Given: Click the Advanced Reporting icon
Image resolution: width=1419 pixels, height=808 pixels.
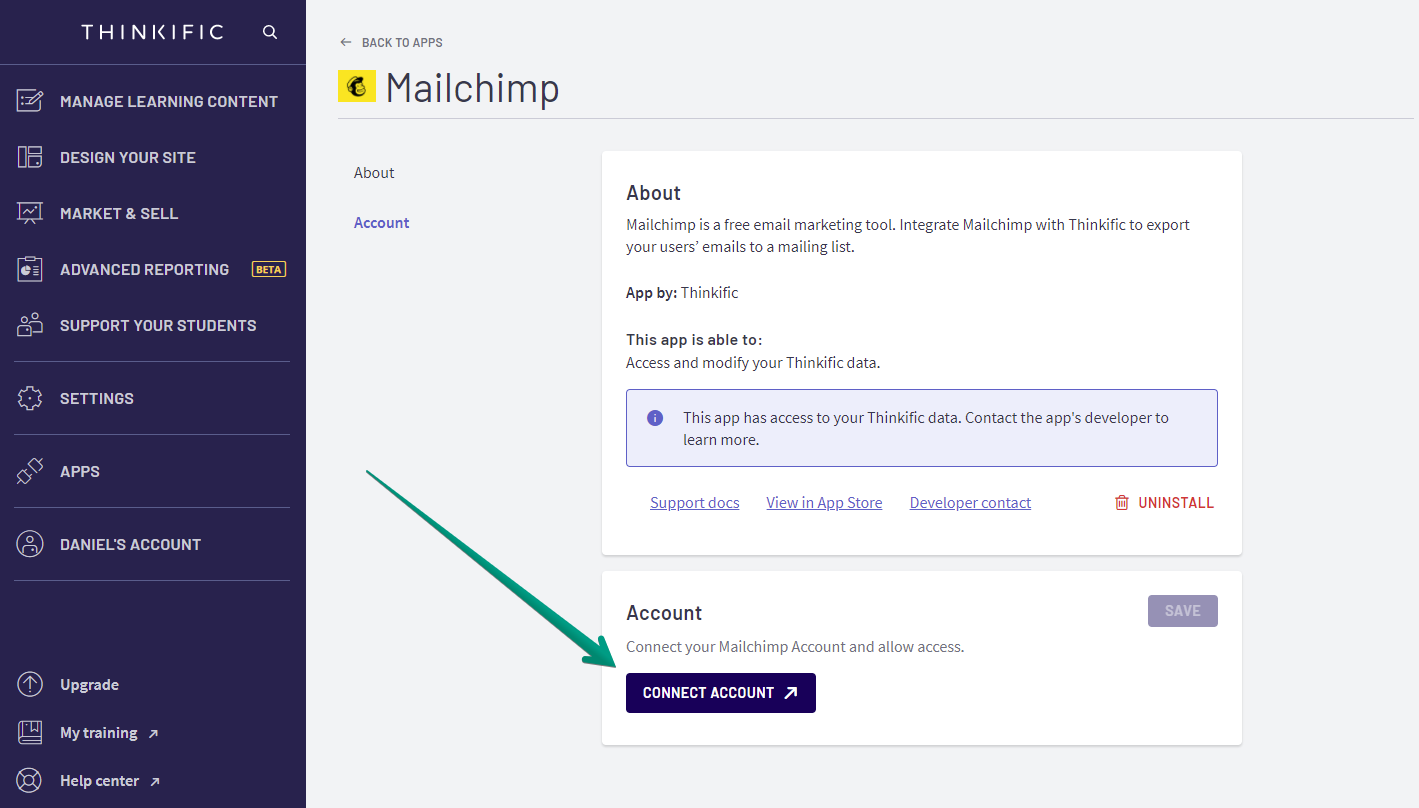Looking at the screenshot, I should click(30, 269).
